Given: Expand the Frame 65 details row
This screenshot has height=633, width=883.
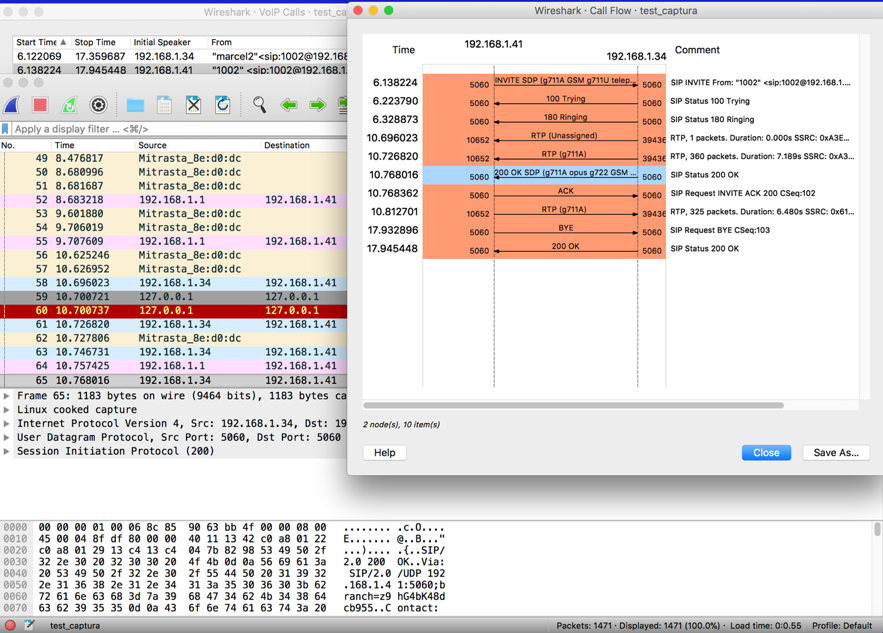Looking at the screenshot, I should tap(7, 396).
